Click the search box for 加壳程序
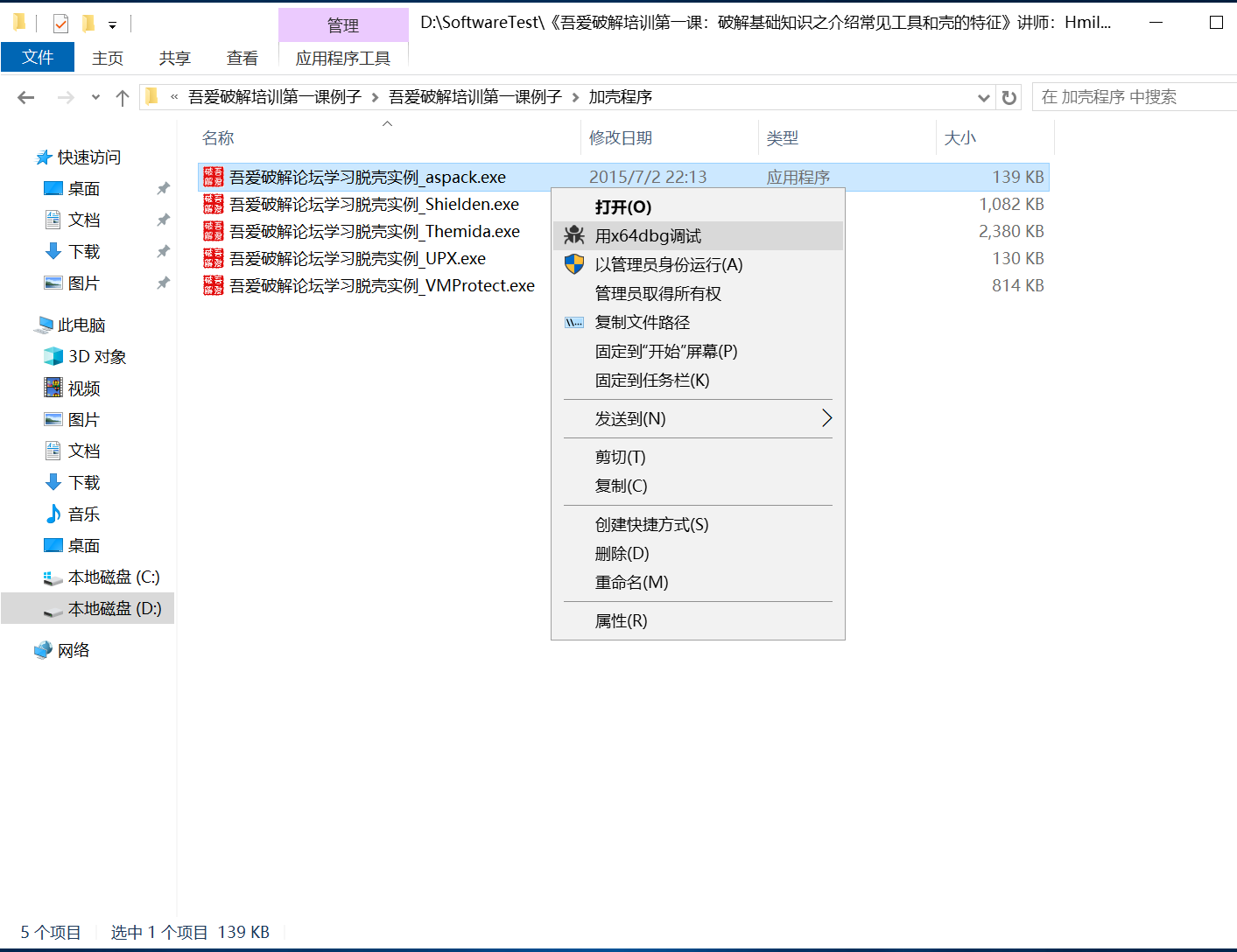Viewport: 1237px width, 952px height. pos(1133,97)
